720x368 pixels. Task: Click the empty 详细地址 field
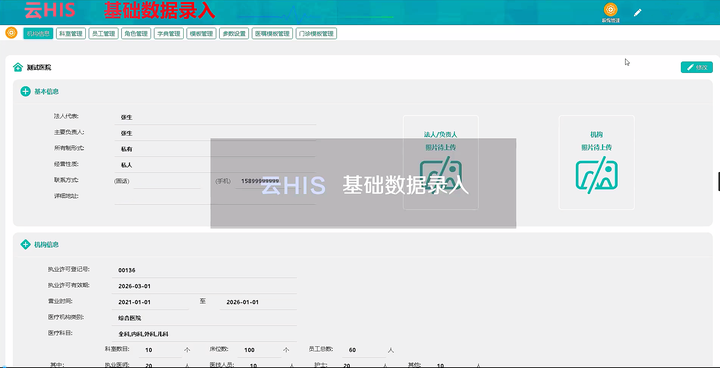[215, 197]
